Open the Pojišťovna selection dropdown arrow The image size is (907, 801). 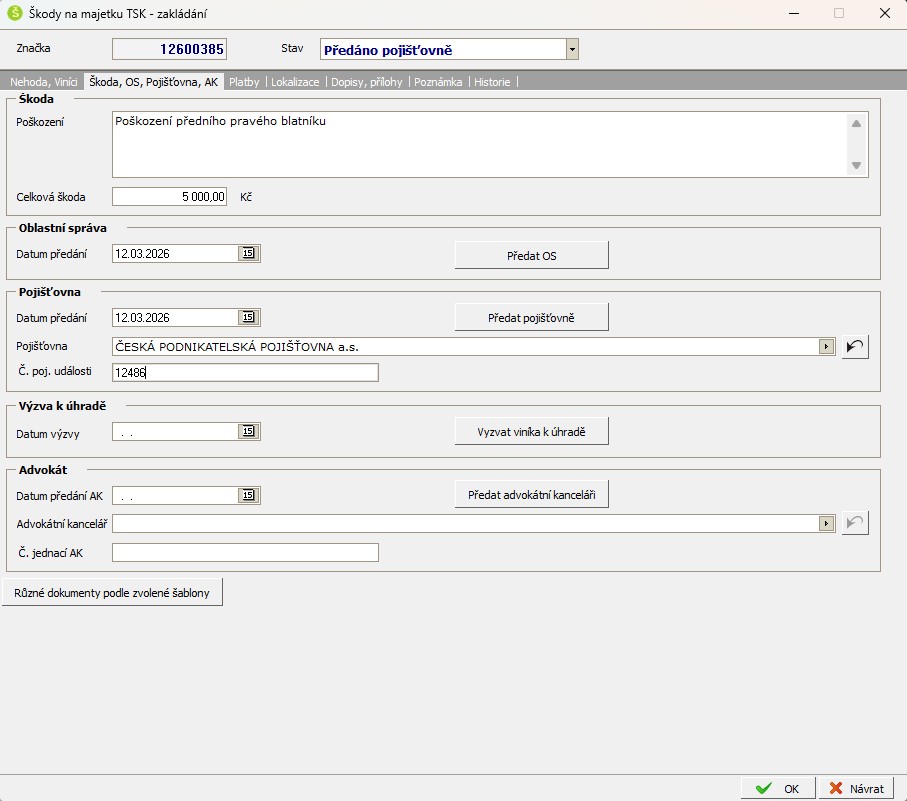coord(826,347)
